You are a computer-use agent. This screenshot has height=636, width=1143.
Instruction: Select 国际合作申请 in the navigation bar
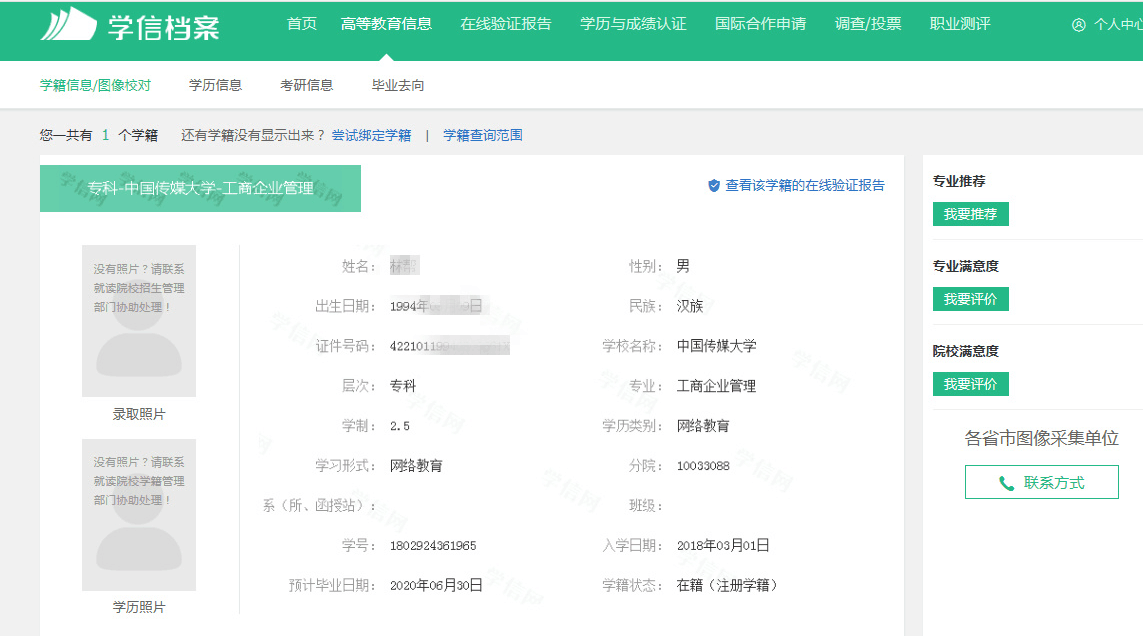[x=760, y=24]
